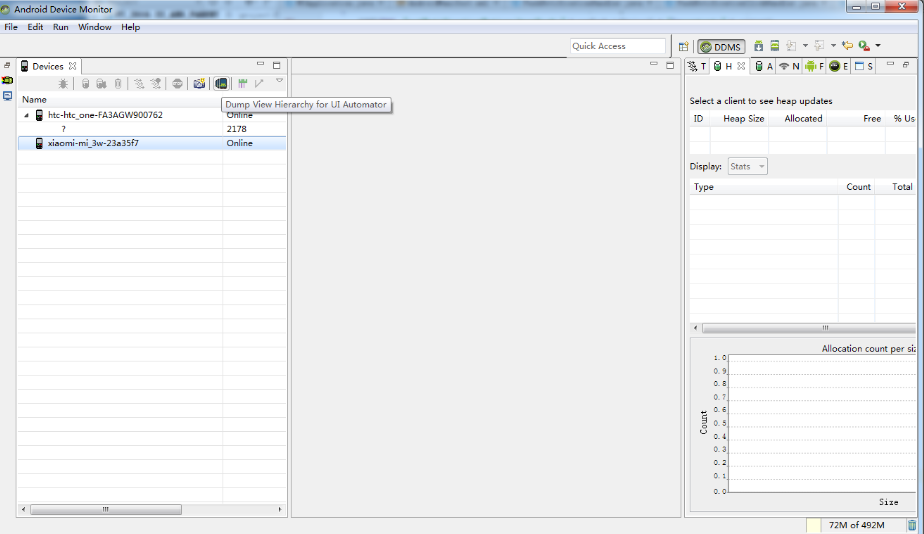Open dropdown after the previous annotation icon
The height and width of the screenshot is (534, 924).
pos(833,46)
